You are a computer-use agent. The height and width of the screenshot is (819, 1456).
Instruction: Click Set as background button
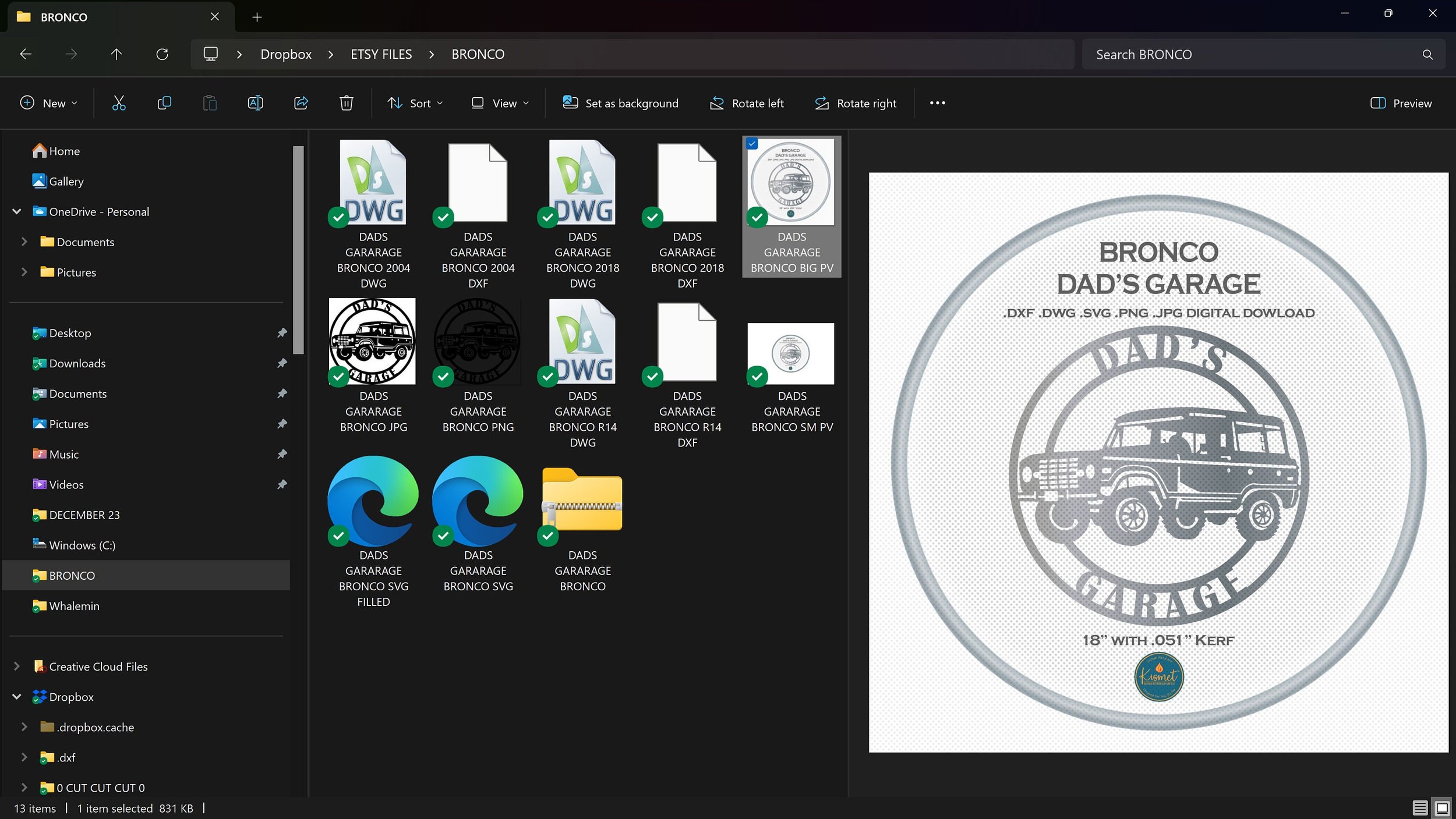pos(621,103)
